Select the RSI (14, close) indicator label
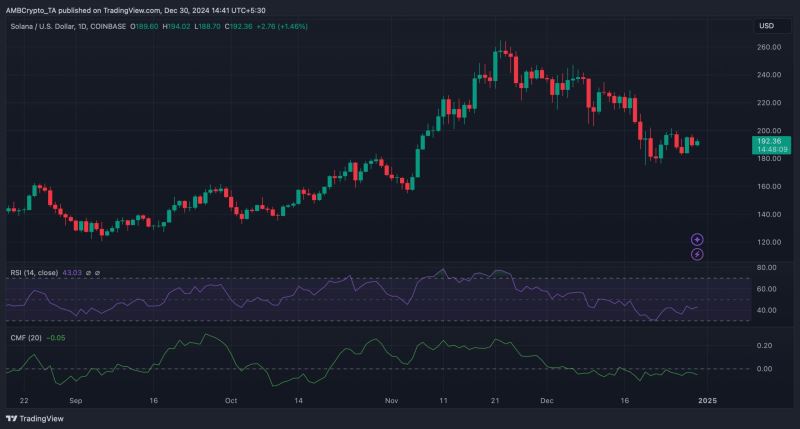This screenshot has height=429, width=800. tap(34, 273)
